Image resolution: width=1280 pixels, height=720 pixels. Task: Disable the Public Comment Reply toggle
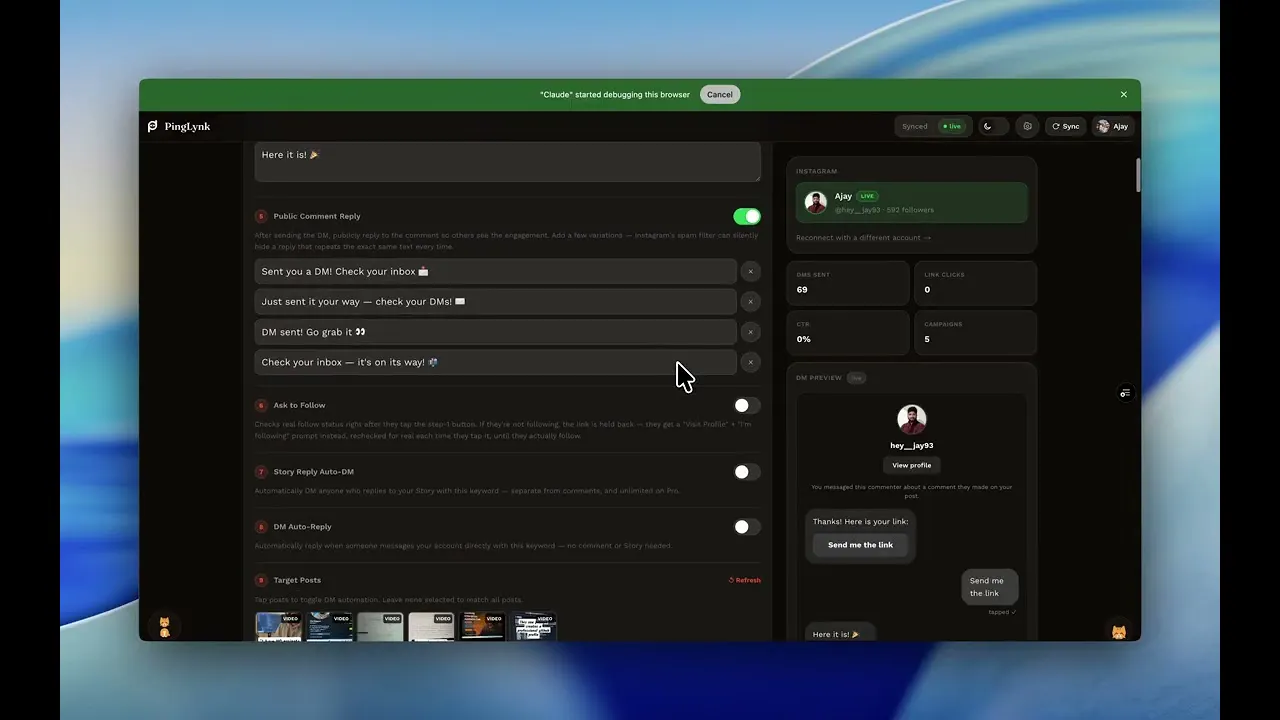[x=747, y=216]
